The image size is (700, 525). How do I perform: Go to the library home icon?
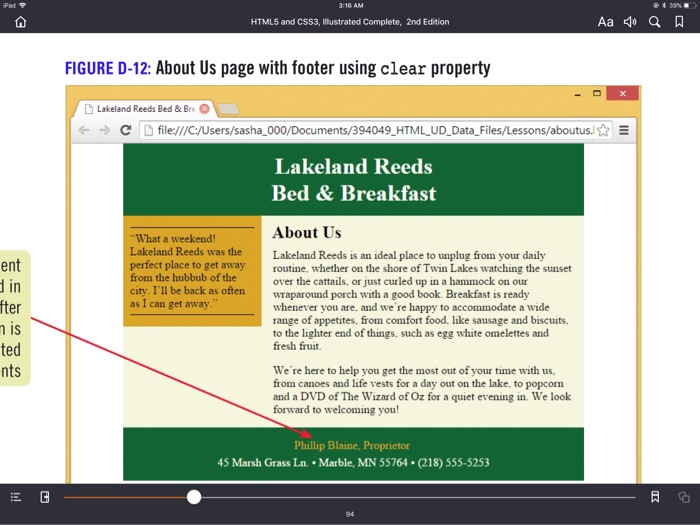[x=21, y=22]
